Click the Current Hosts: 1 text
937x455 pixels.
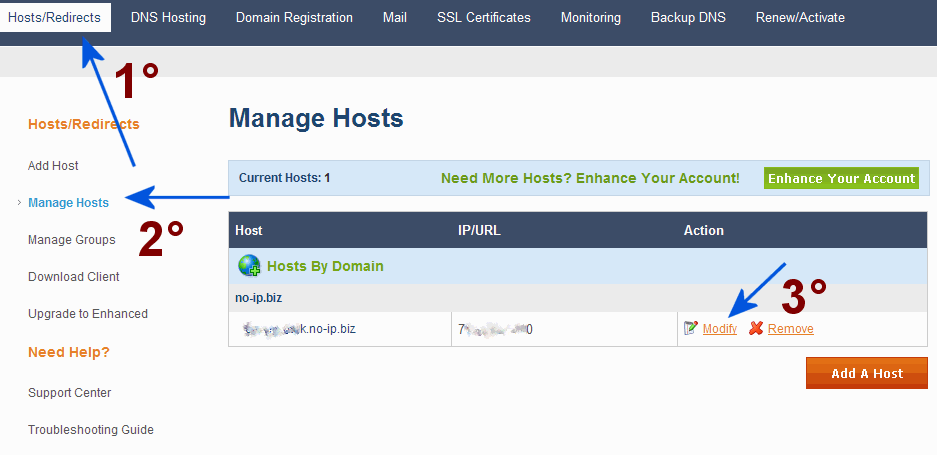pos(284,178)
